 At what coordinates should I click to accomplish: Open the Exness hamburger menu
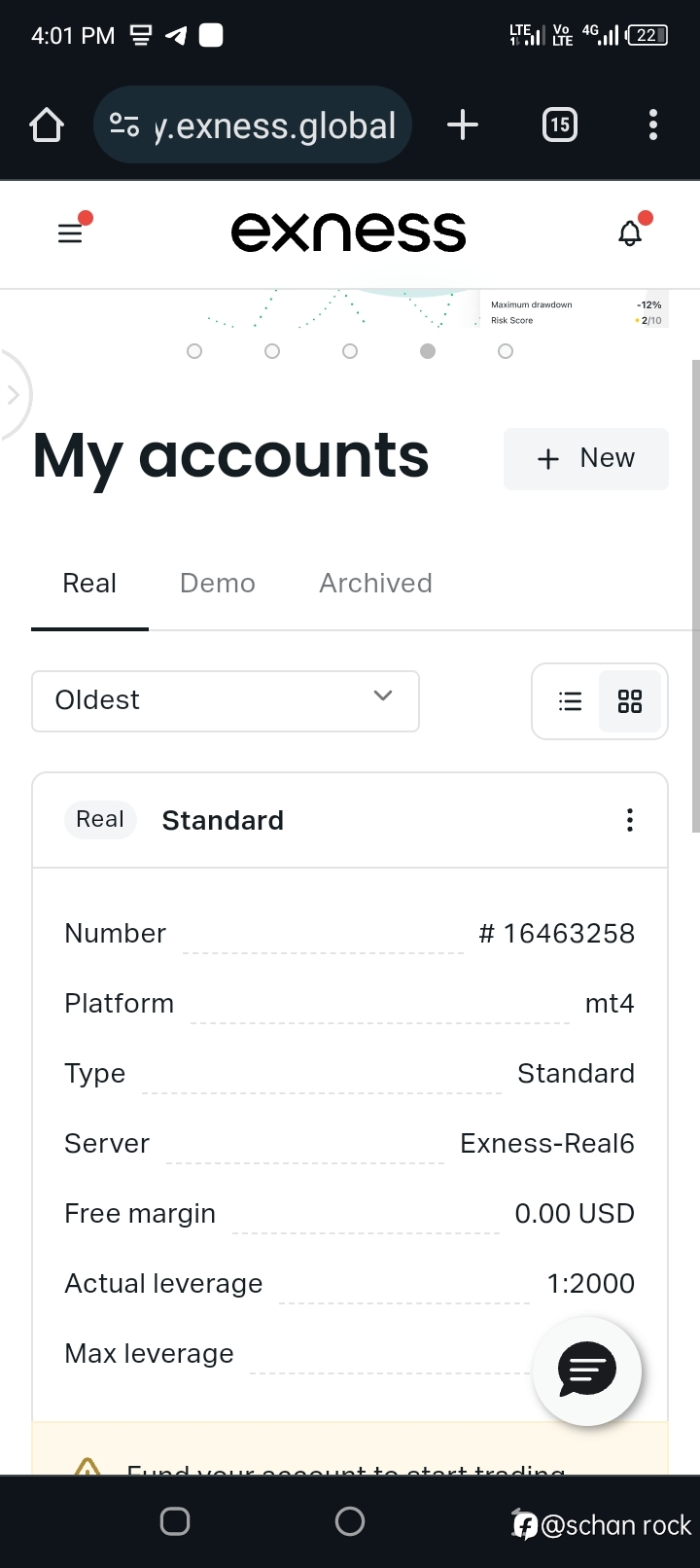[x=70, y=233]
